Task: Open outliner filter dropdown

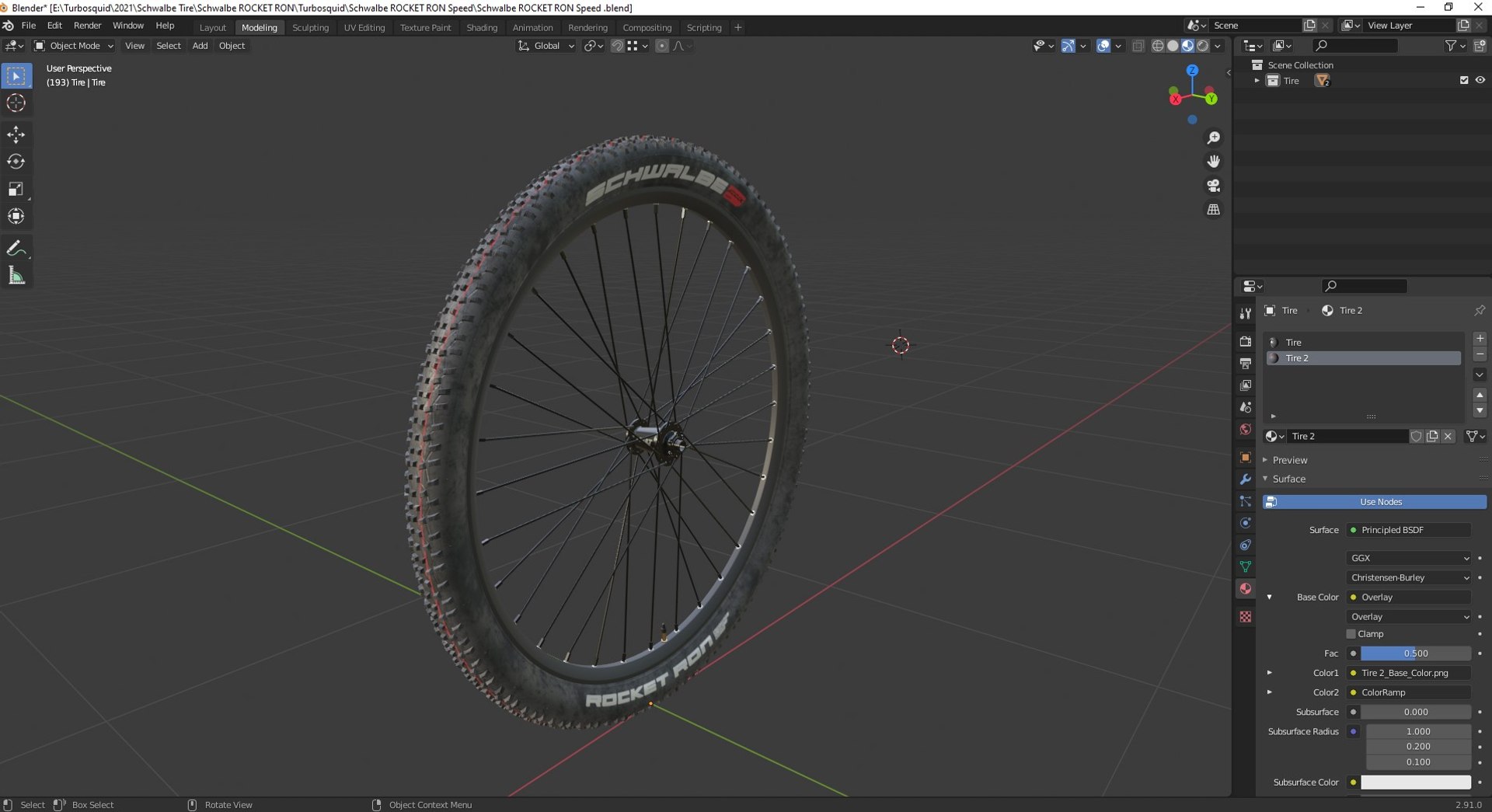Action: tap(1455, 46)
